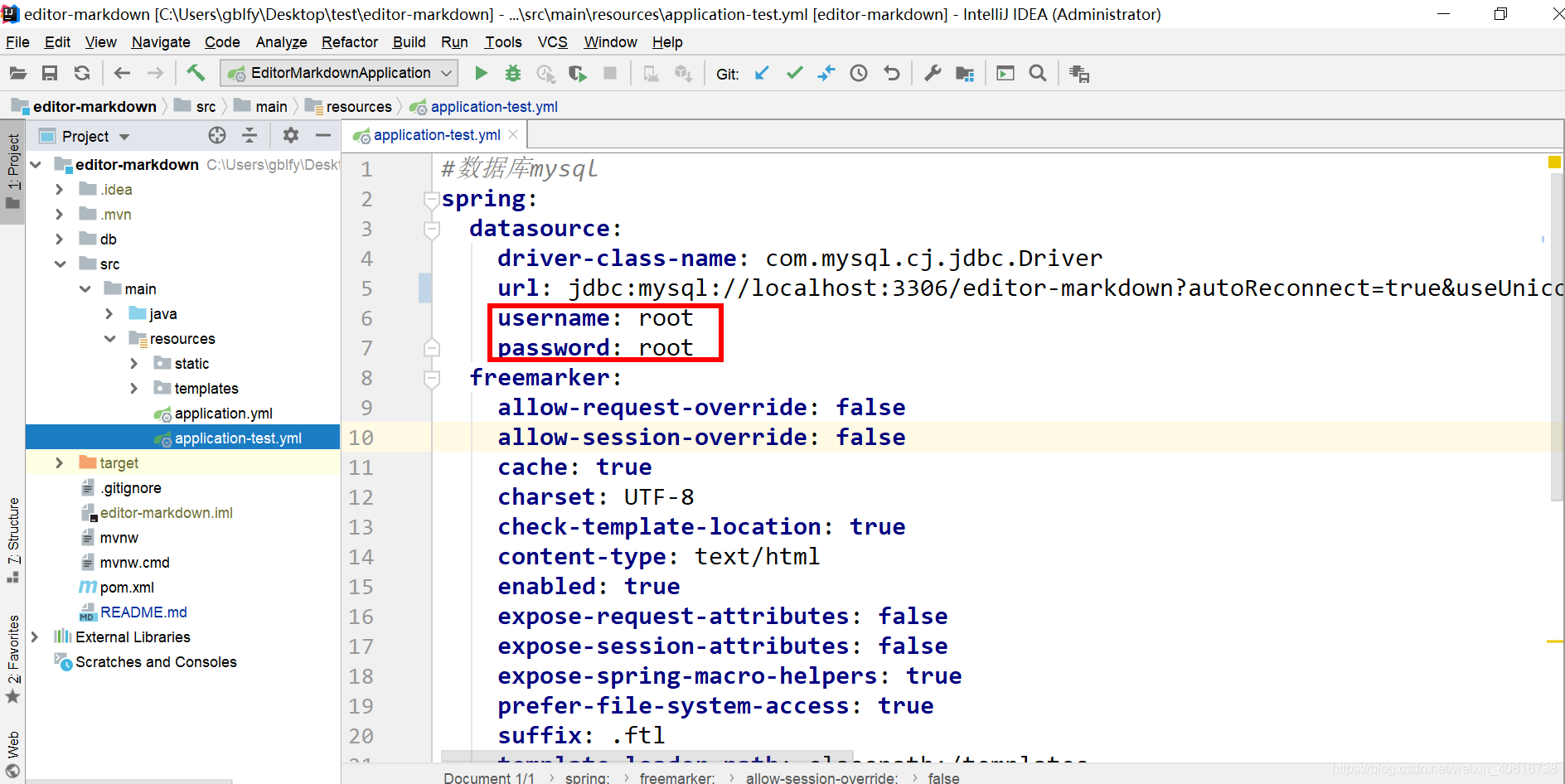Commit changes with the green checkmark
1565x784 pixels.
(794, 73)
